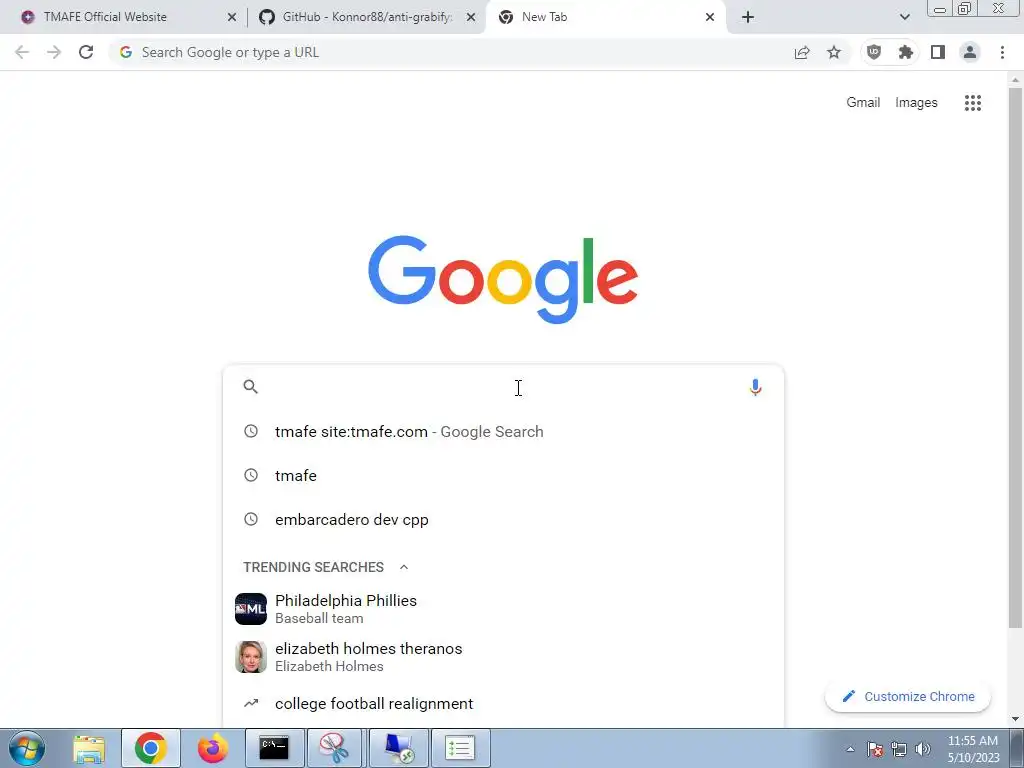
Task: Click inside the Google search box
Action: tap(503, 387)
